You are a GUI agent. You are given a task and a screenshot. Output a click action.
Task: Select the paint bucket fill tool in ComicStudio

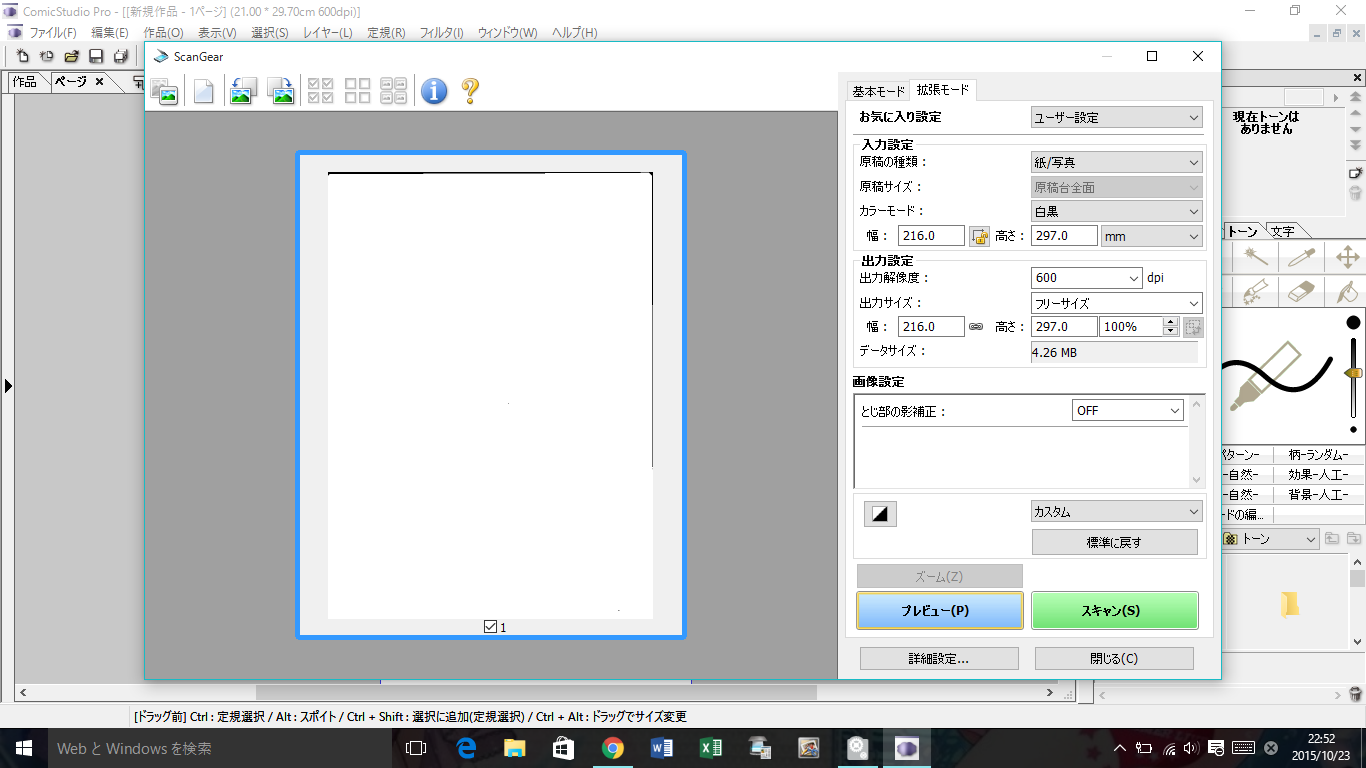pos(1346,291)
